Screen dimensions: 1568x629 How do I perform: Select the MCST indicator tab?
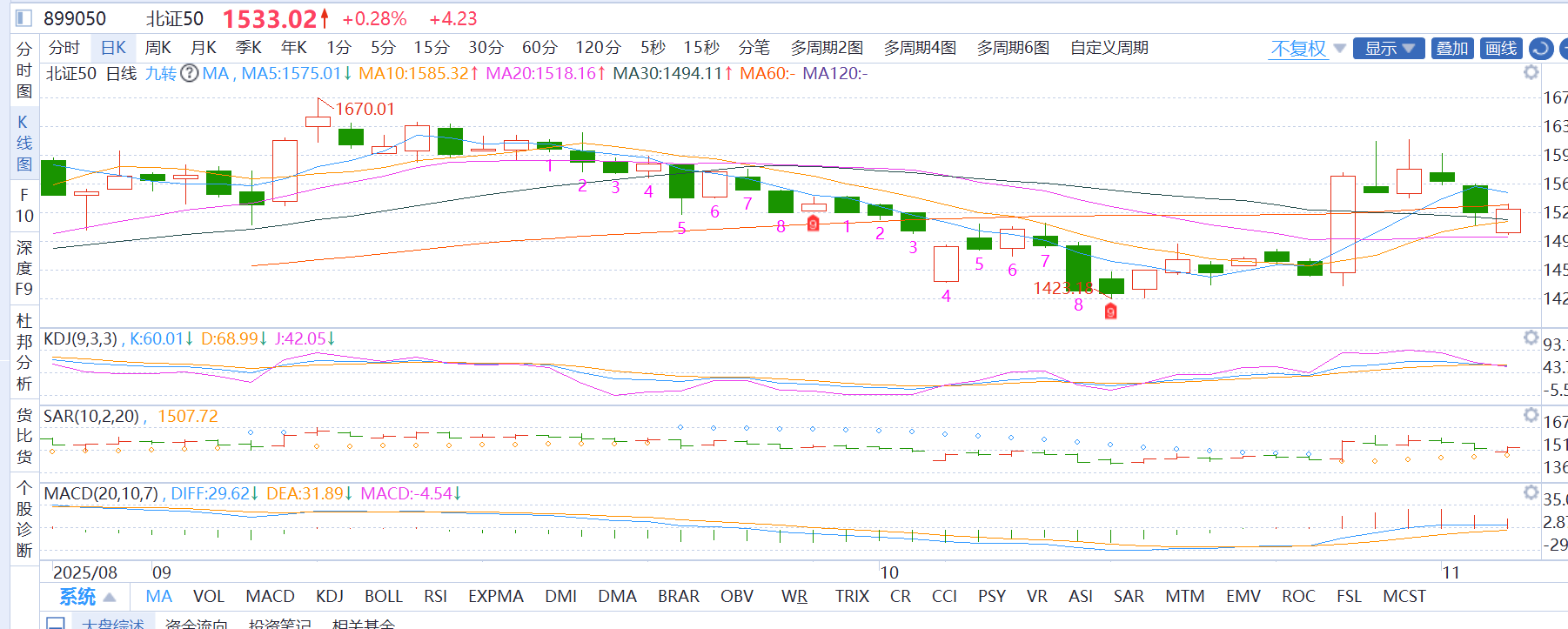click(1404, 597)
